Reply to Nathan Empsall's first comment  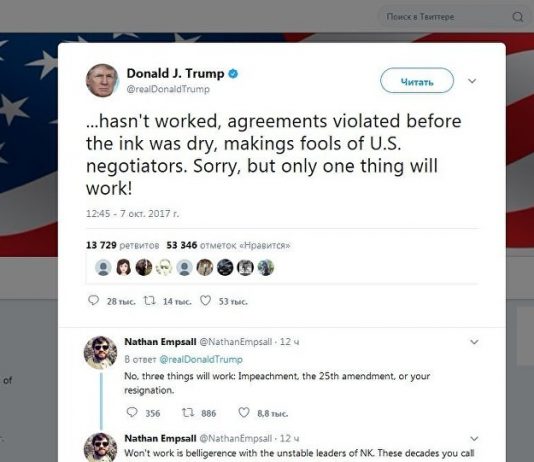pos(132,412)
